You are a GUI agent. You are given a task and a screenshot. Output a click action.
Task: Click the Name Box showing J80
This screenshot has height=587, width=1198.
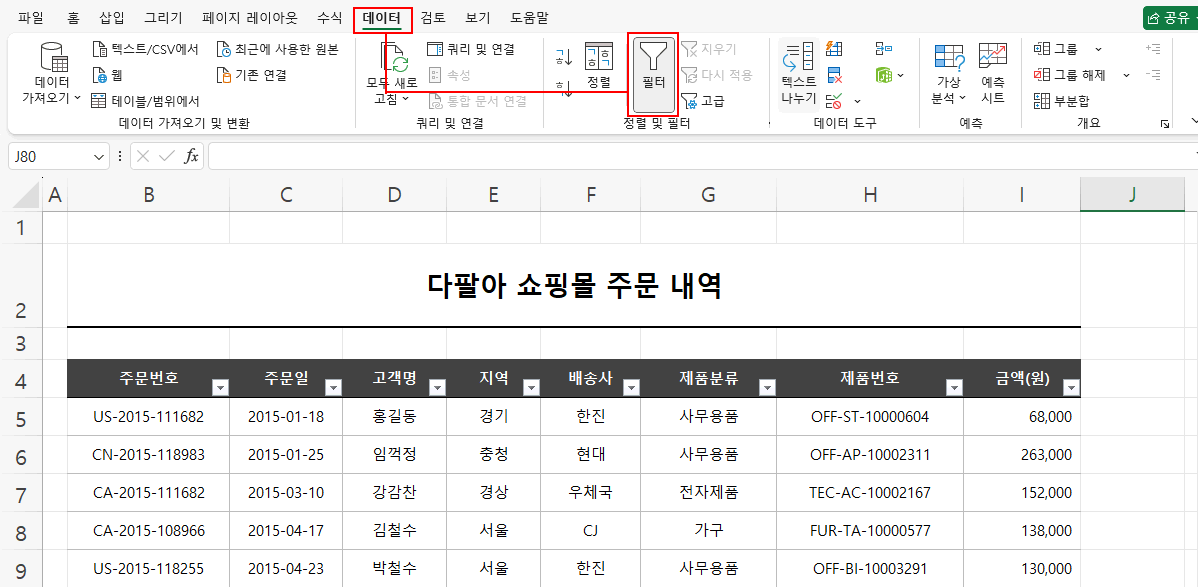click(x=51, y=156)
